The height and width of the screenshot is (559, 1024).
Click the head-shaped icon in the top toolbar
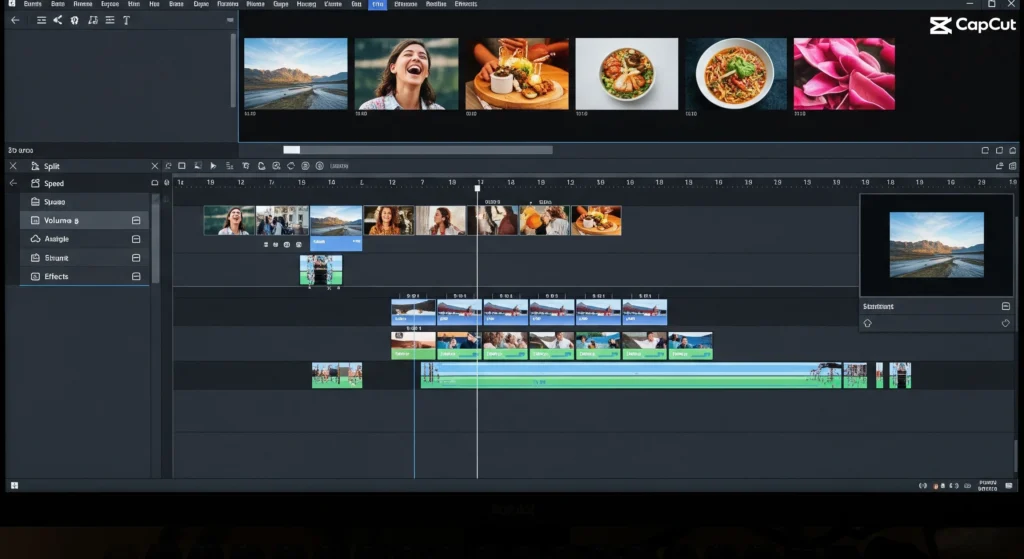tap(74, 20)
